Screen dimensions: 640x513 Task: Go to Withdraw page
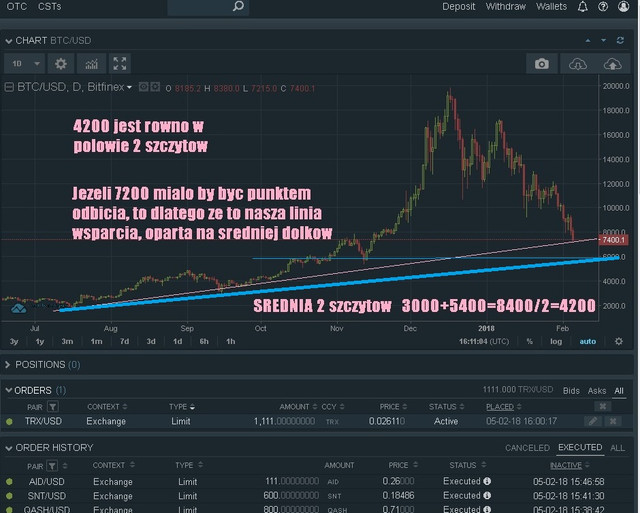click(505, 7)
